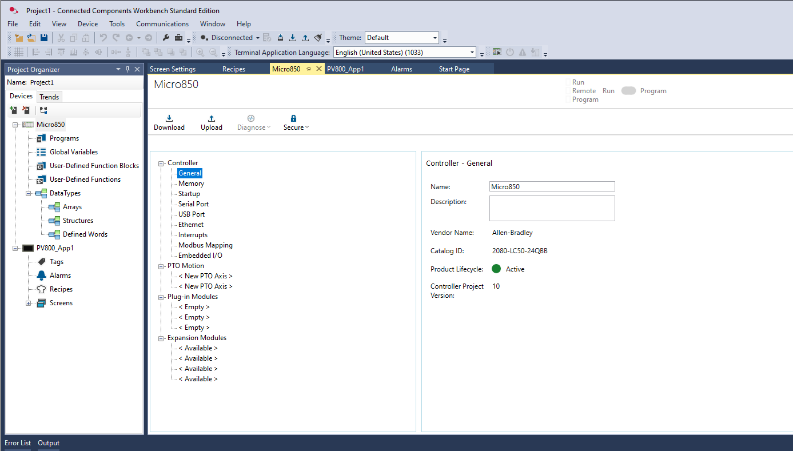The height and width of the screenshot is (451, 793).
Task: Click the Project Organizer Name field
Action: tap(86, 82)
